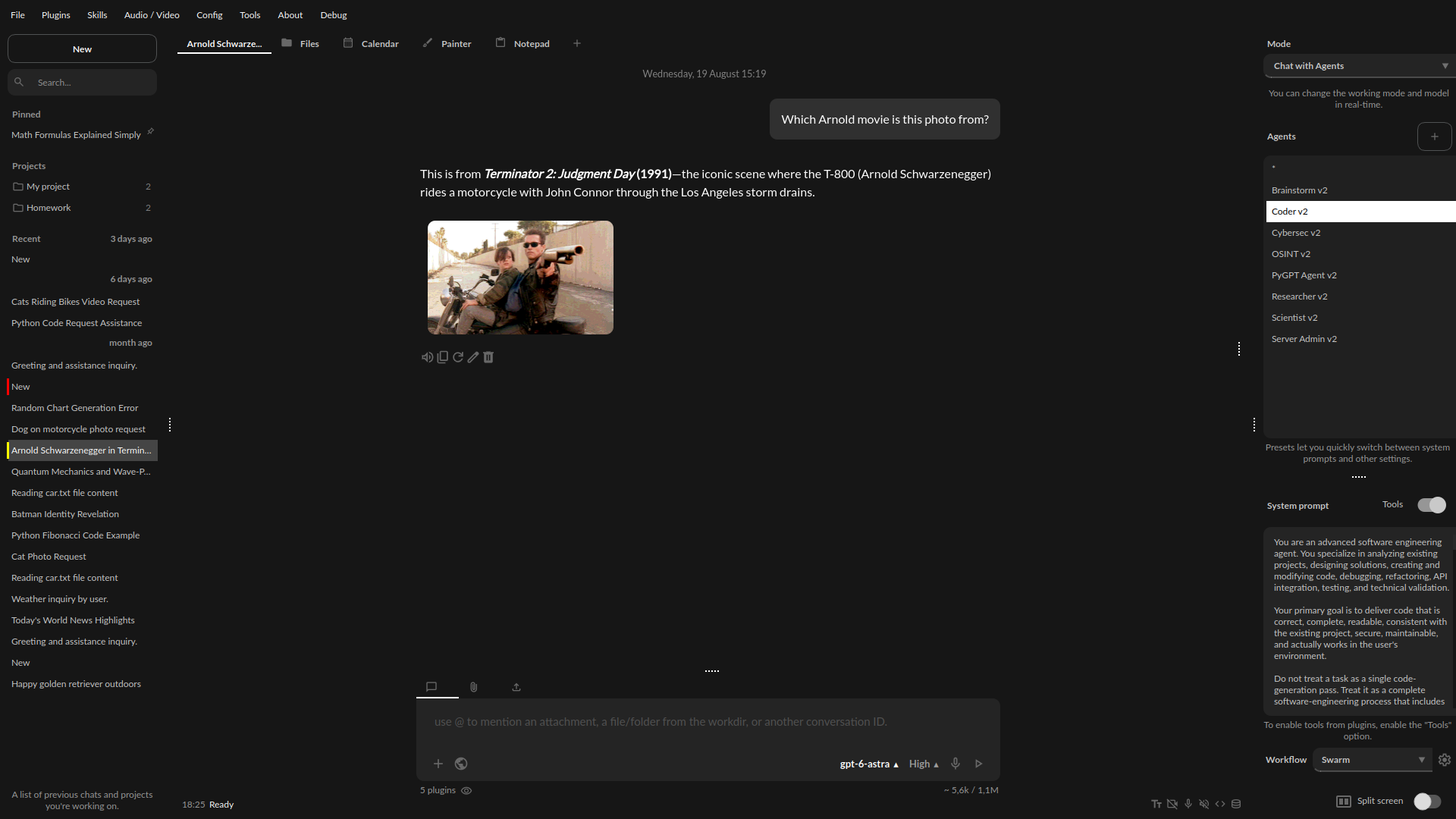Open the High reasoning effort selector

(924, 764)
